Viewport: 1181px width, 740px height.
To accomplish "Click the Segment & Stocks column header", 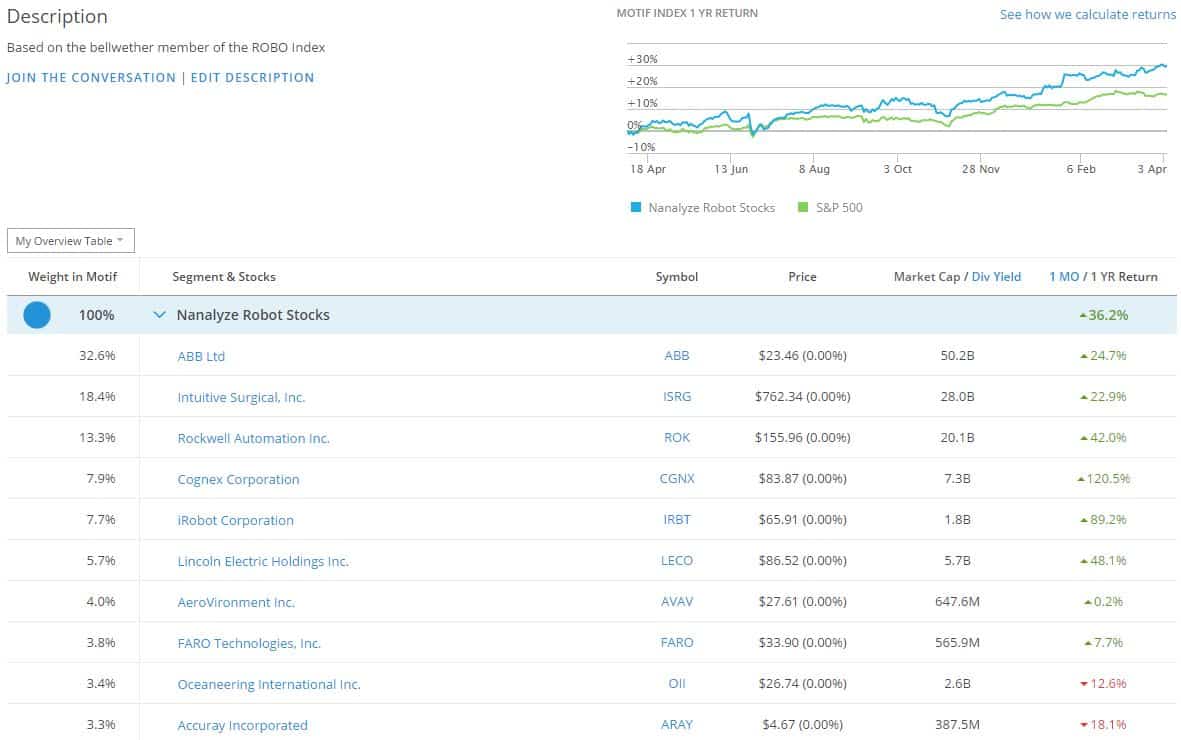I will [224, 277].
